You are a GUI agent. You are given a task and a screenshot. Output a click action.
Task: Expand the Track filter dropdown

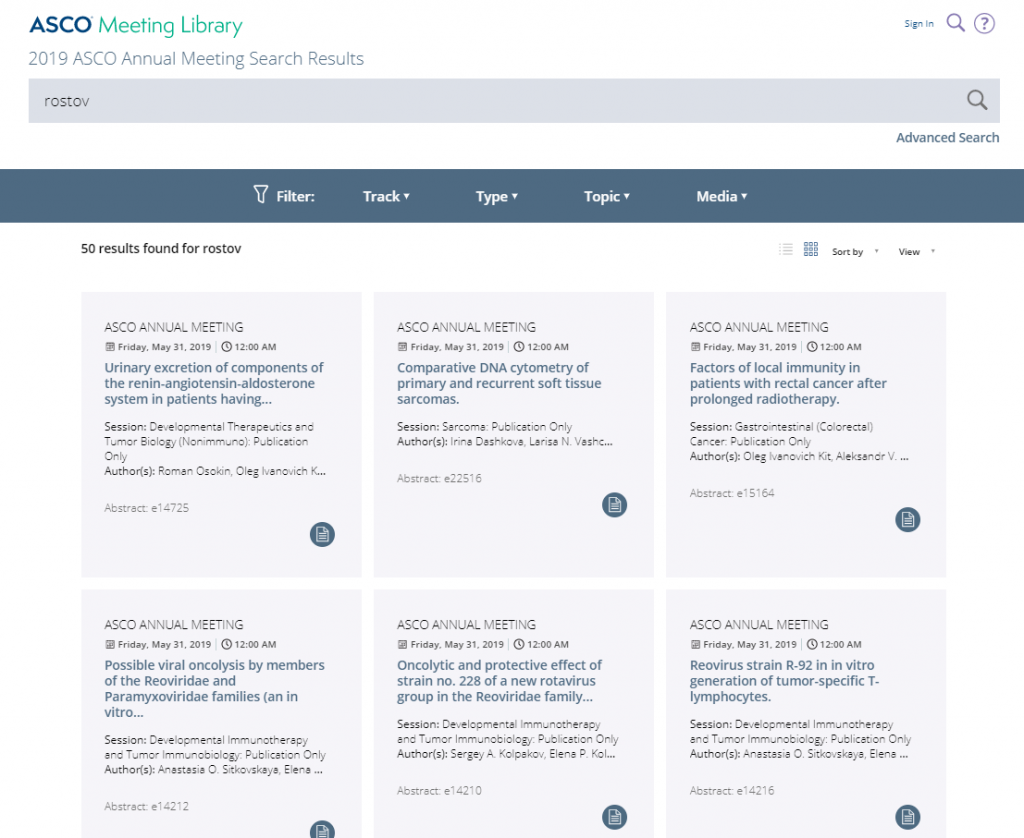(386, 197)
